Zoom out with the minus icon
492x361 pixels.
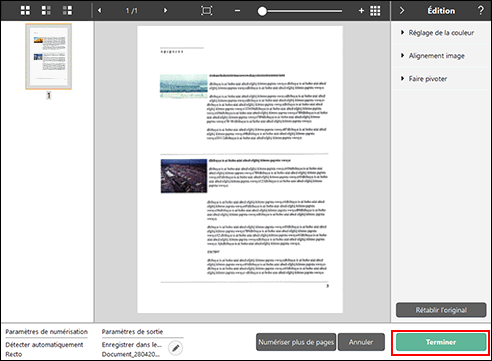click(x=237, y=11)
